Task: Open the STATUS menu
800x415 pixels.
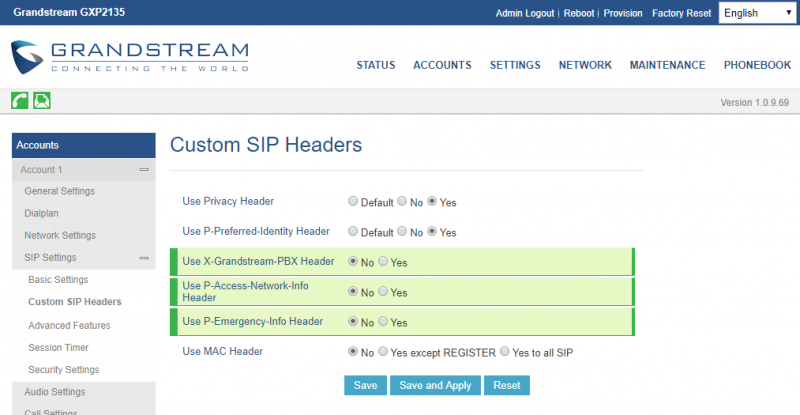Action: tap(376, 65)
